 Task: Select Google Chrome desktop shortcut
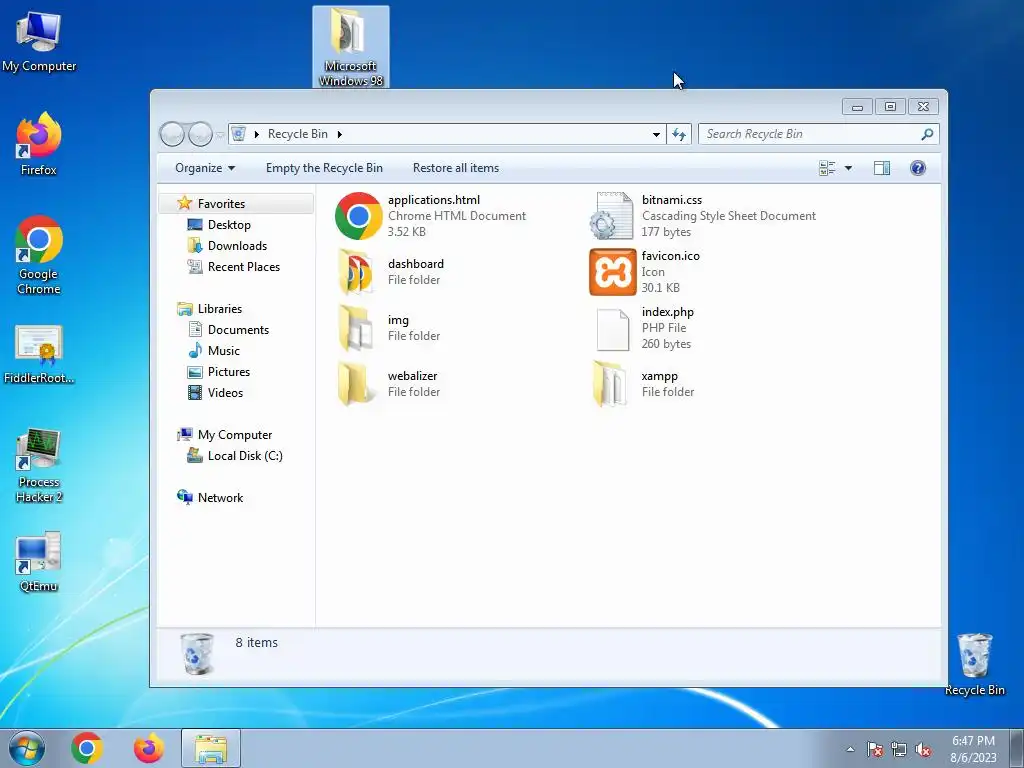[39, 255]
